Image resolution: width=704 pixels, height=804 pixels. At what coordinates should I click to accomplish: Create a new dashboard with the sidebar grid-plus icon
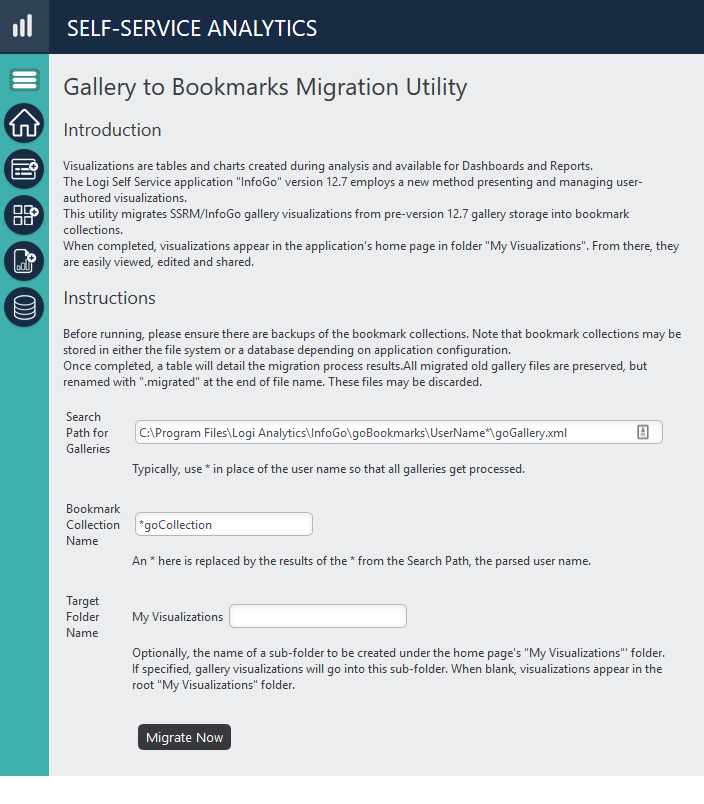tap(24, 215)
